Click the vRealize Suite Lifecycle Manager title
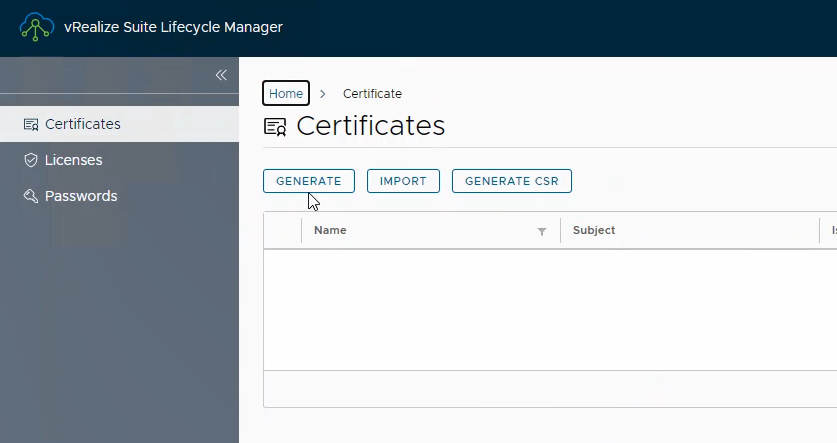 [x=173, y=27]
